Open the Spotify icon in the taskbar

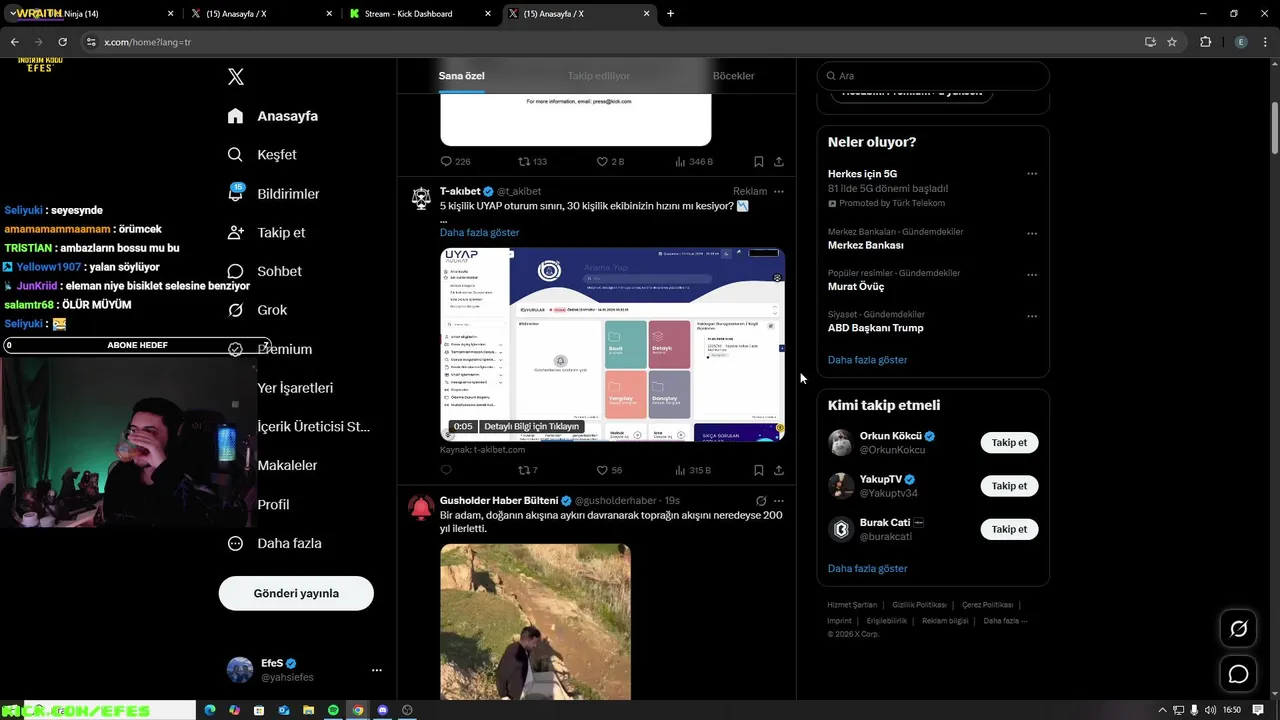click(333, 710)
